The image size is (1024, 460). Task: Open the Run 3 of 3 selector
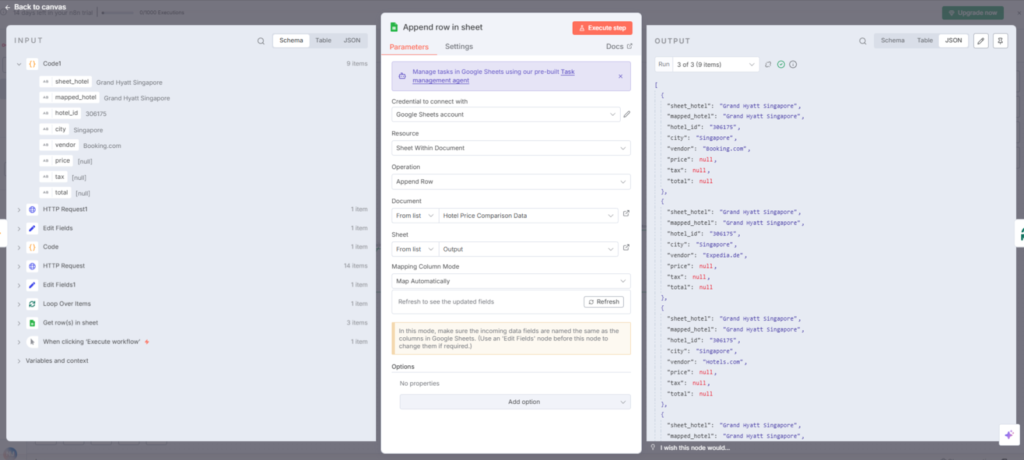point(707,64)
